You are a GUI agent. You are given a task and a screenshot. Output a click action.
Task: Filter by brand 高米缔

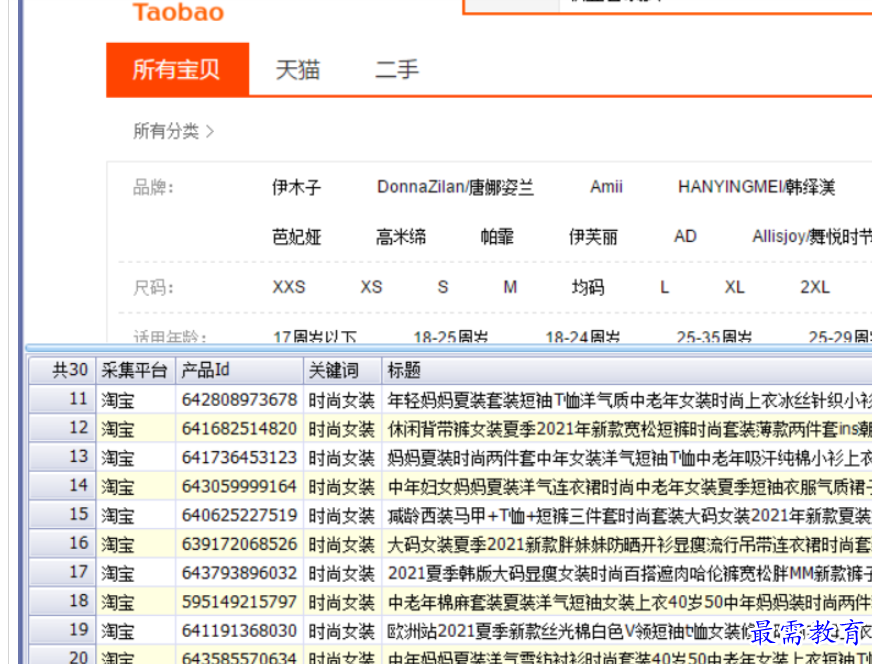point(401,237)
